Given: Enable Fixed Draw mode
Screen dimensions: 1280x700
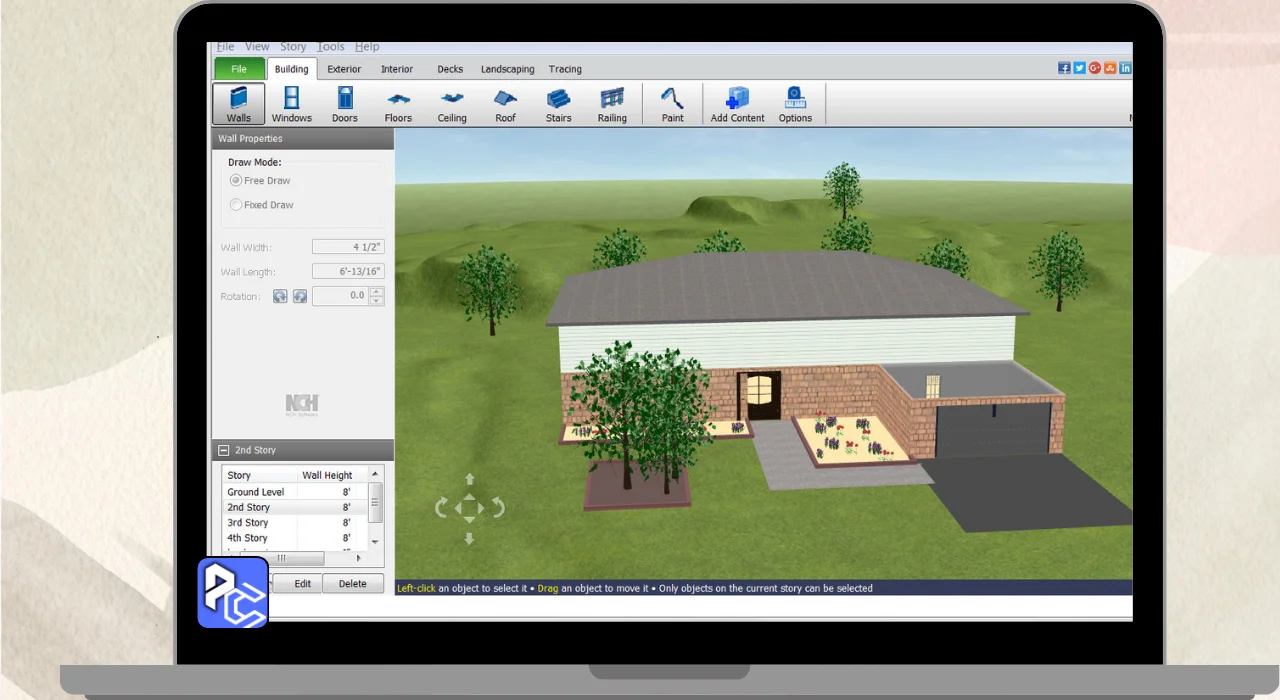Looking at the screenshot, I should pyautogui.click(x=237, y=205).
